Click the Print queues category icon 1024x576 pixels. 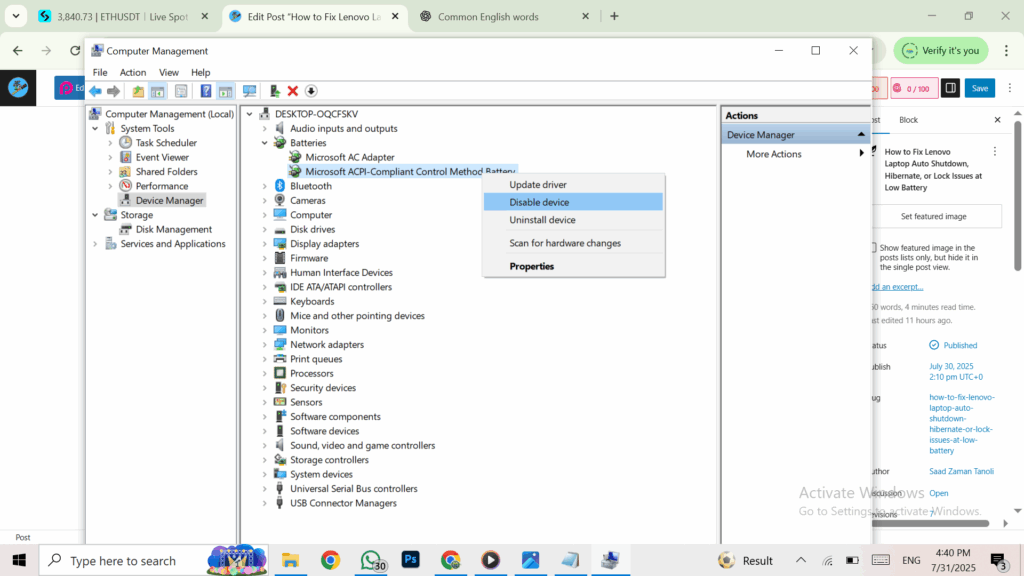pyautogui.click(x=280, y=359)
